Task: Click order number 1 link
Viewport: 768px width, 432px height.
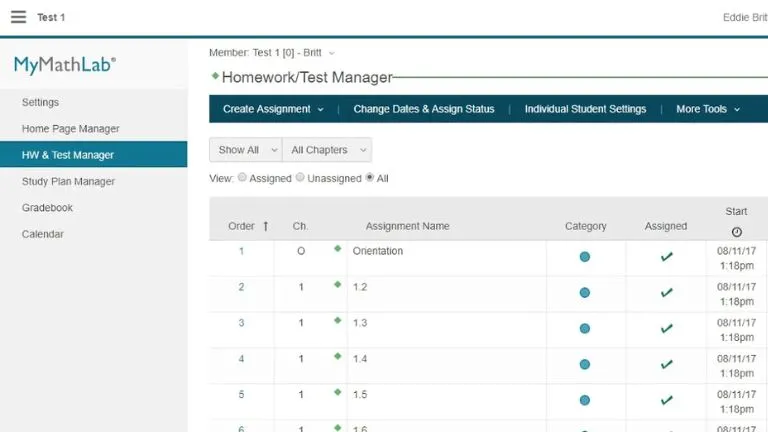Action: pyautogui.click(x=241, y=251)
